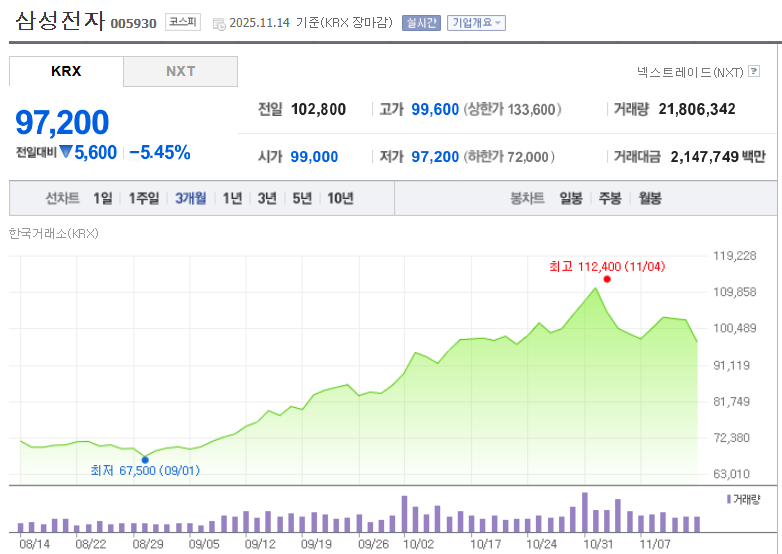782x554 pixels.
Task: Click the stock code 005930
Action: click(134, 23)
